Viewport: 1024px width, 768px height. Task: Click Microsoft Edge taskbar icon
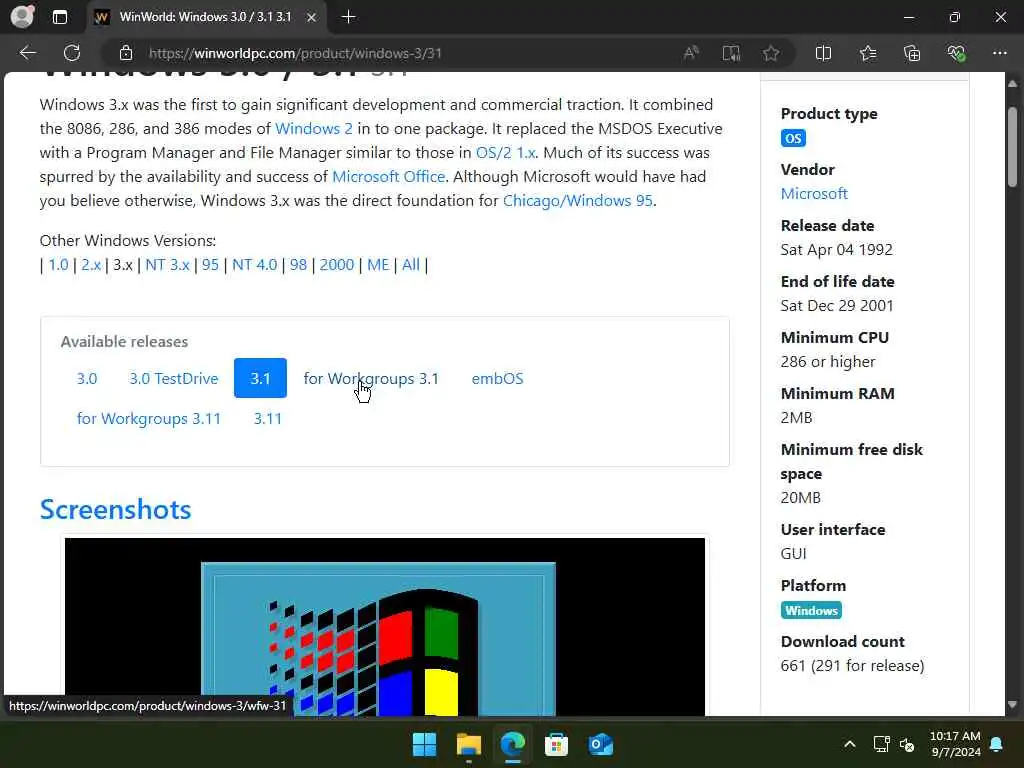point(513,744)
